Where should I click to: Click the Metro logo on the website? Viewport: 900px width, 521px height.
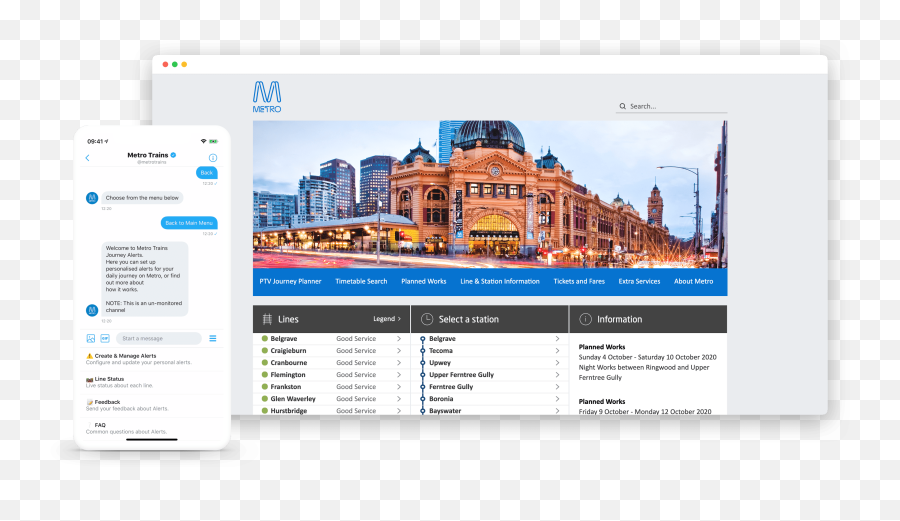click(x=267, y=96)
